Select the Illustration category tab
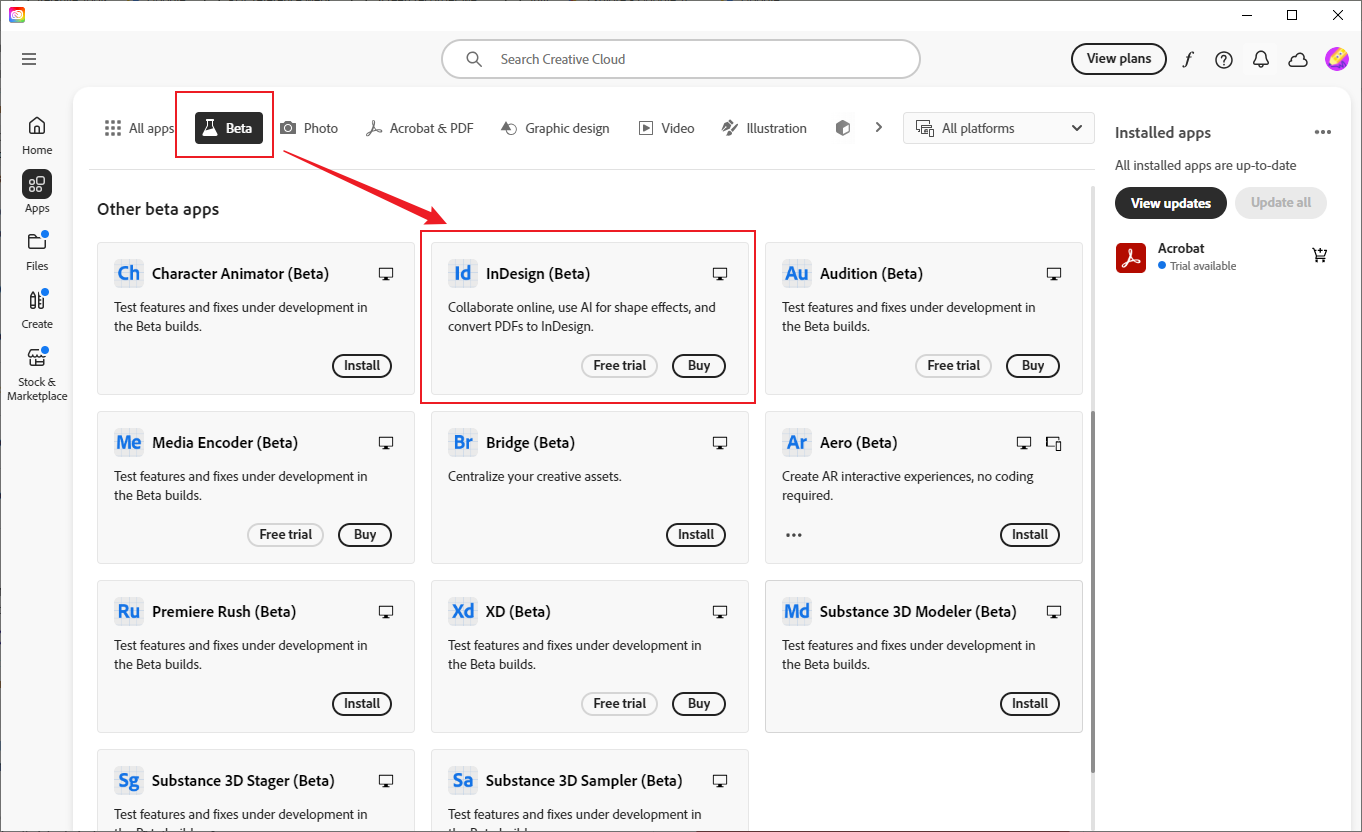This screenshot has height=832, width=1362. 763,128
